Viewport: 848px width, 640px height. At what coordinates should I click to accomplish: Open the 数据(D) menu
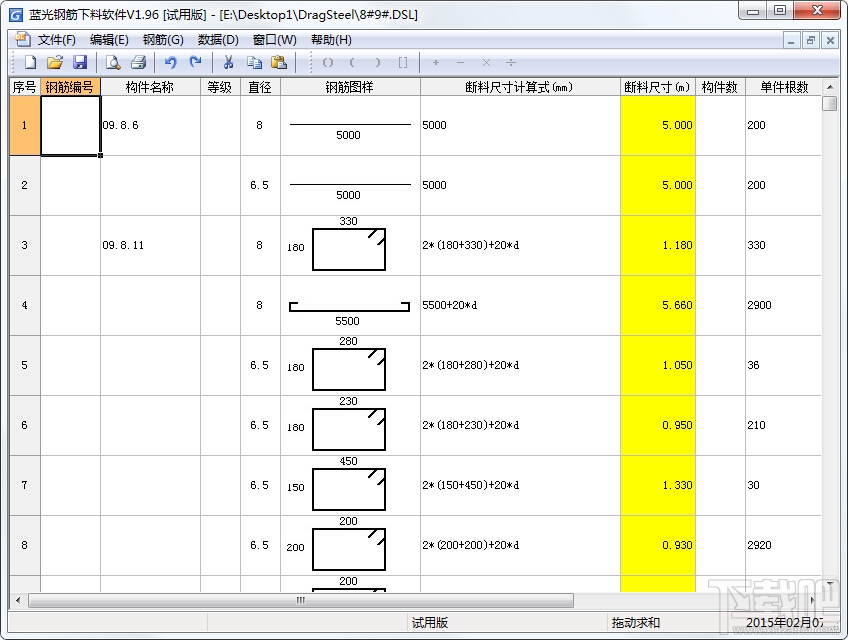(218, 39)
